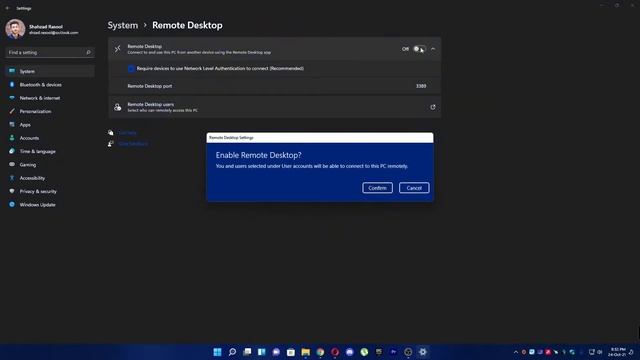
Task: Open the Remote Desktop users row
Action: coord(275,107)
